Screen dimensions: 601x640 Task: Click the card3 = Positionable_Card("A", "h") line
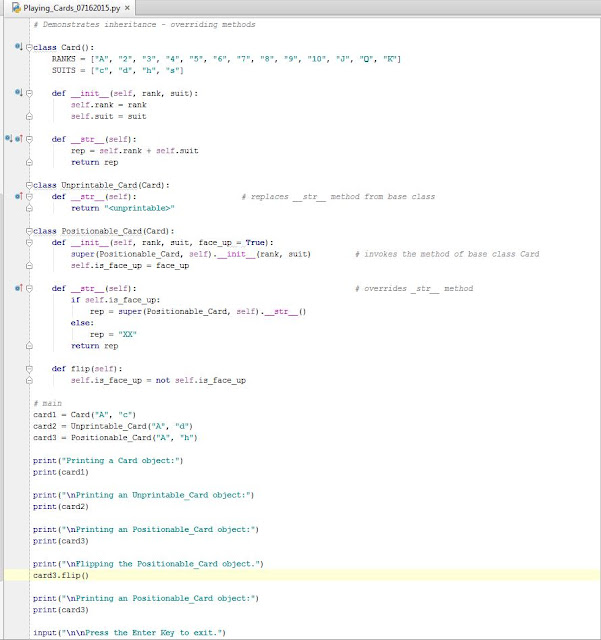point(115,438)
